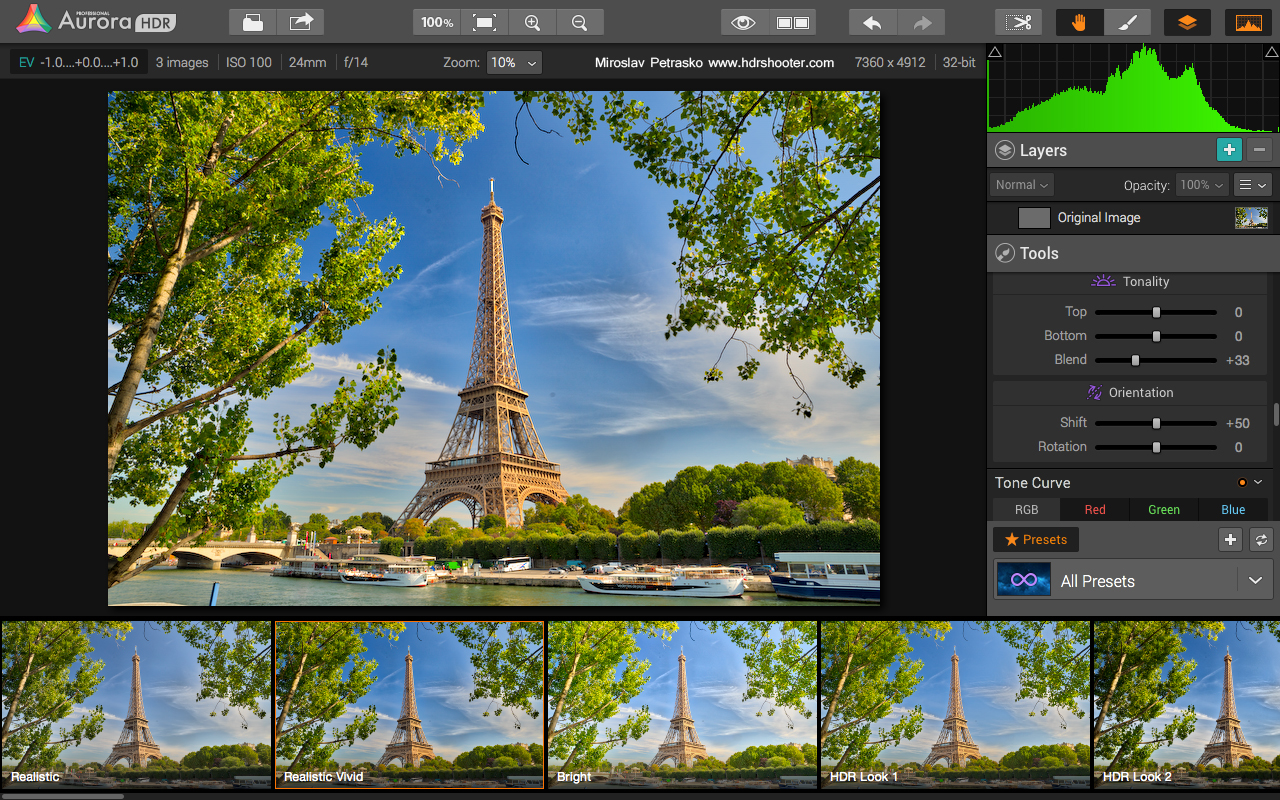Adjust the Bottom tonality slider

(1156, 336)
